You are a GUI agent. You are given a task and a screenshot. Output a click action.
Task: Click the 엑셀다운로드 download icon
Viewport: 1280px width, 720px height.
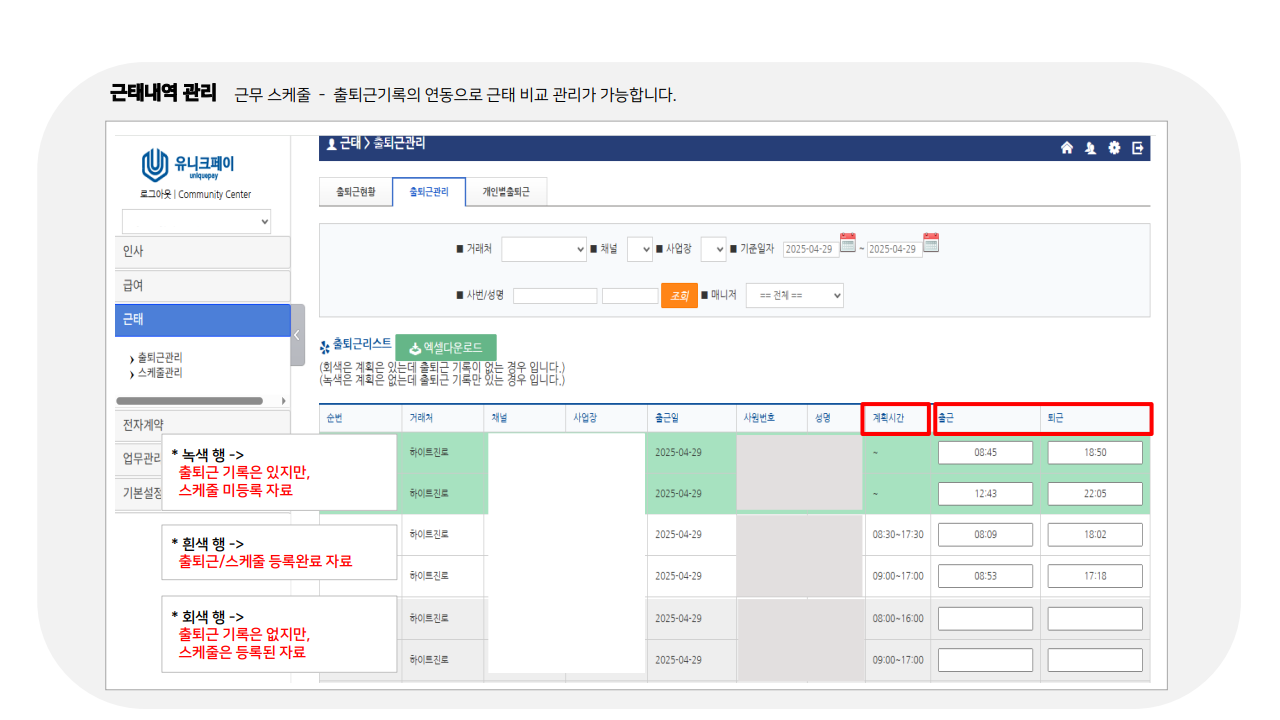[x=415, y=347]
